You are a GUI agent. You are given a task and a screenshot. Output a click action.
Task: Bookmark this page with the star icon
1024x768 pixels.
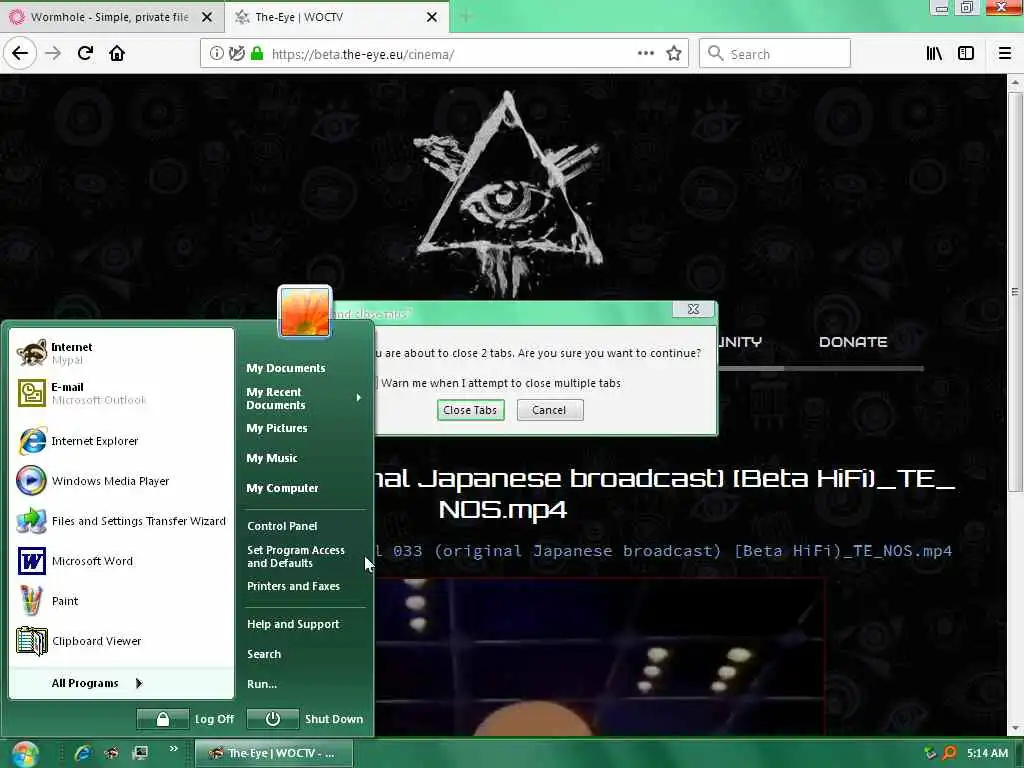(674, 54)
